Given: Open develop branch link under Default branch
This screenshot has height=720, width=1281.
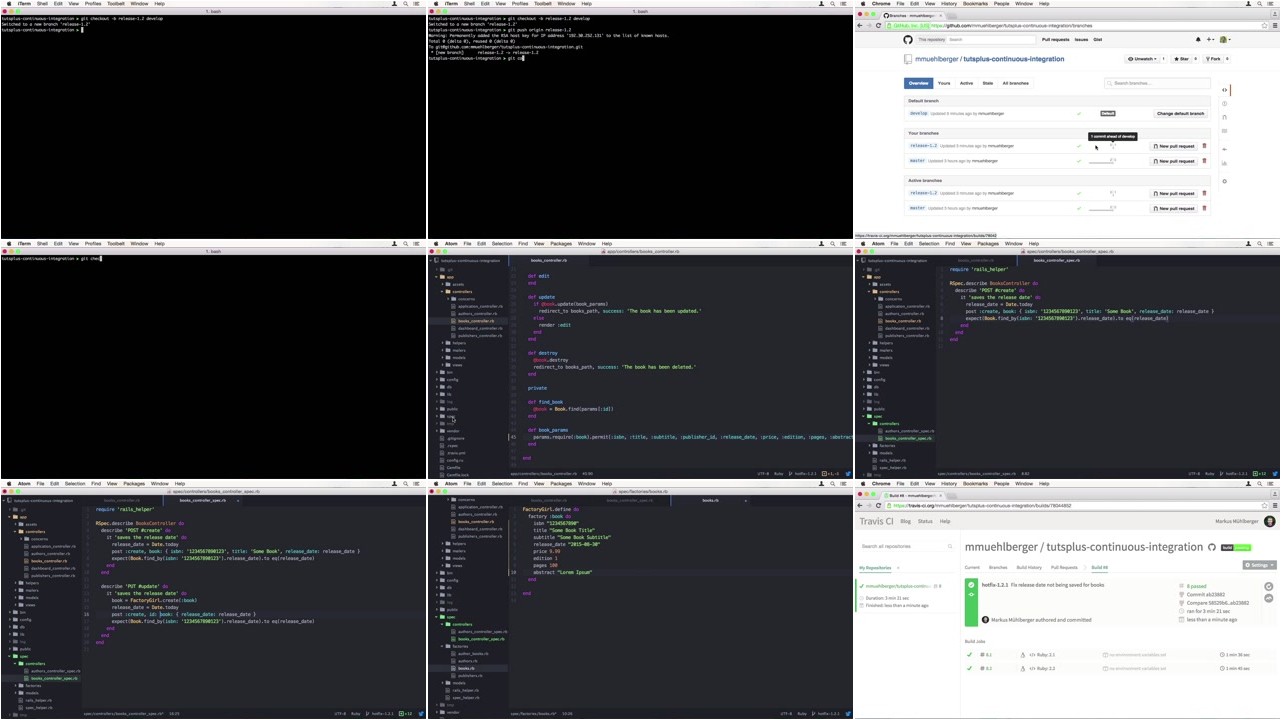Looking at the screenshot, I should coord(918,113).
